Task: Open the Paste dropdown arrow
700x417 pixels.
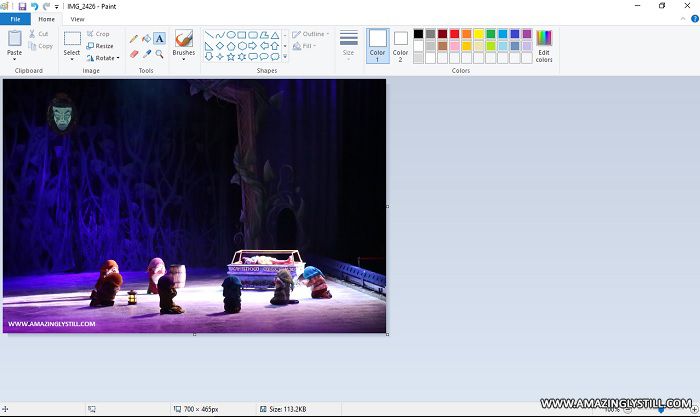Action: (x=14, y=59)
